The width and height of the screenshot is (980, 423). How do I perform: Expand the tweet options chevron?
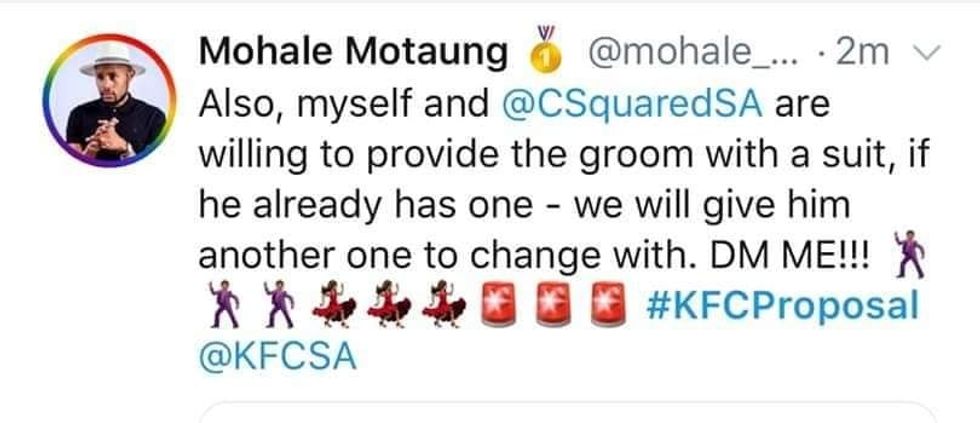click(921, 54)
